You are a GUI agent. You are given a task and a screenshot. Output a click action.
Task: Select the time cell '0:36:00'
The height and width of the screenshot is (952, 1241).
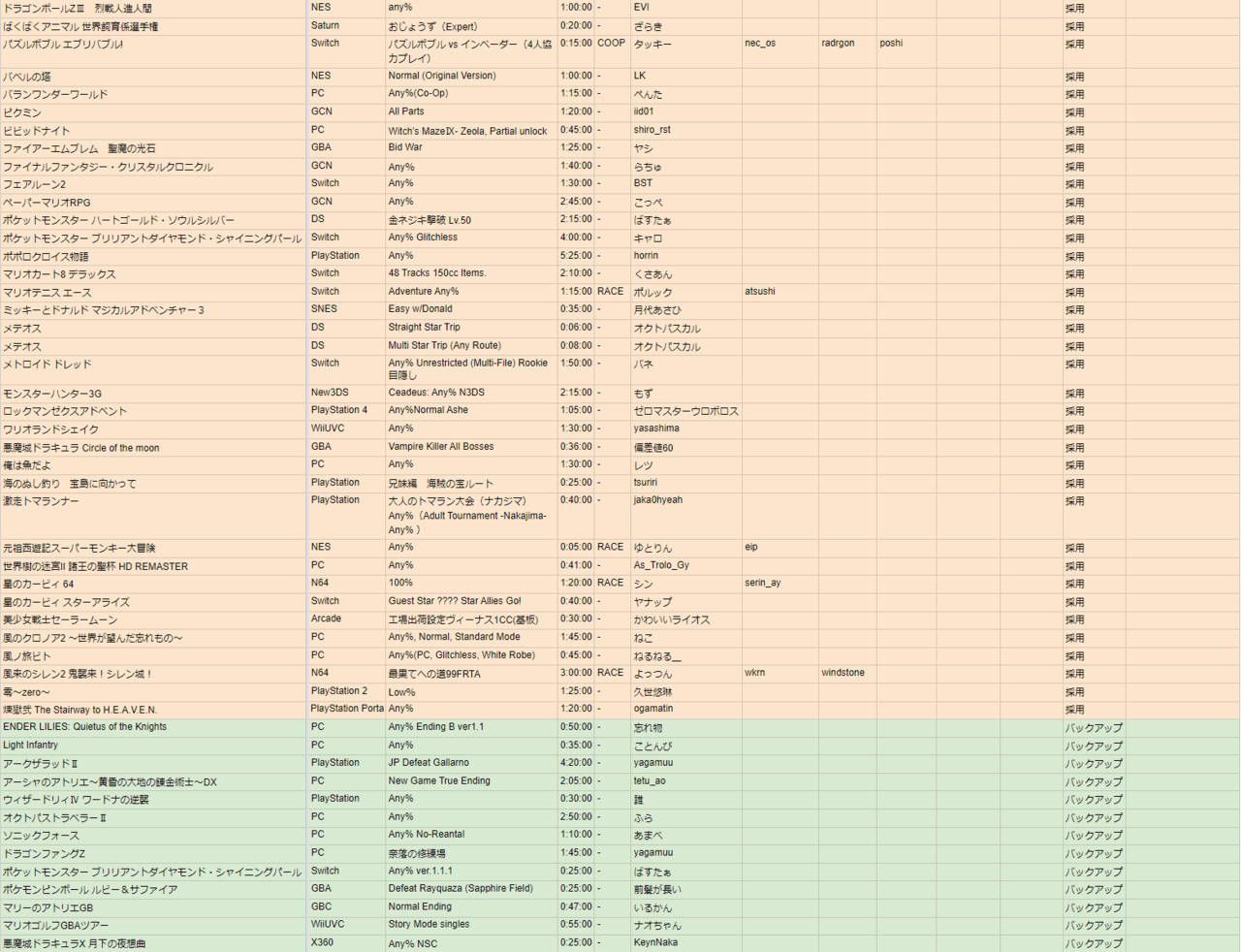point(576,447)
